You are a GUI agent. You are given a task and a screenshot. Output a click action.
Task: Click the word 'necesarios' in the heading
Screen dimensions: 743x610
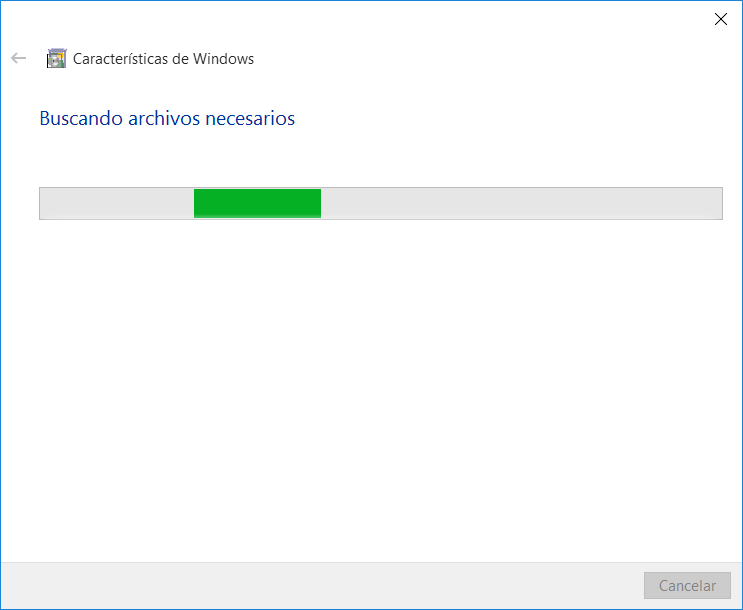[250, 119]
